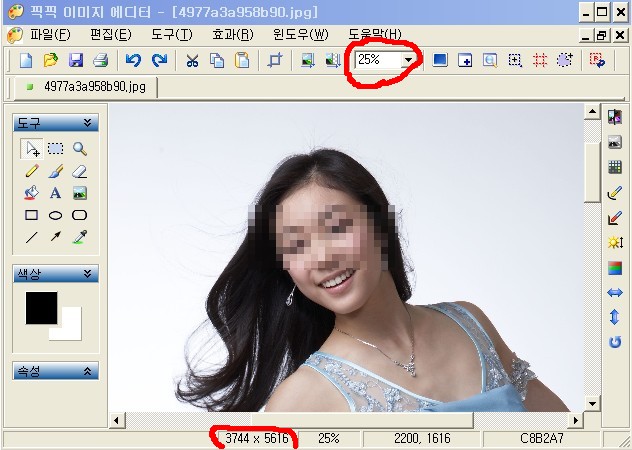Viewport: 632px width, 450px height.
Task: Open the 편집(E) menu
Action: 111,35
